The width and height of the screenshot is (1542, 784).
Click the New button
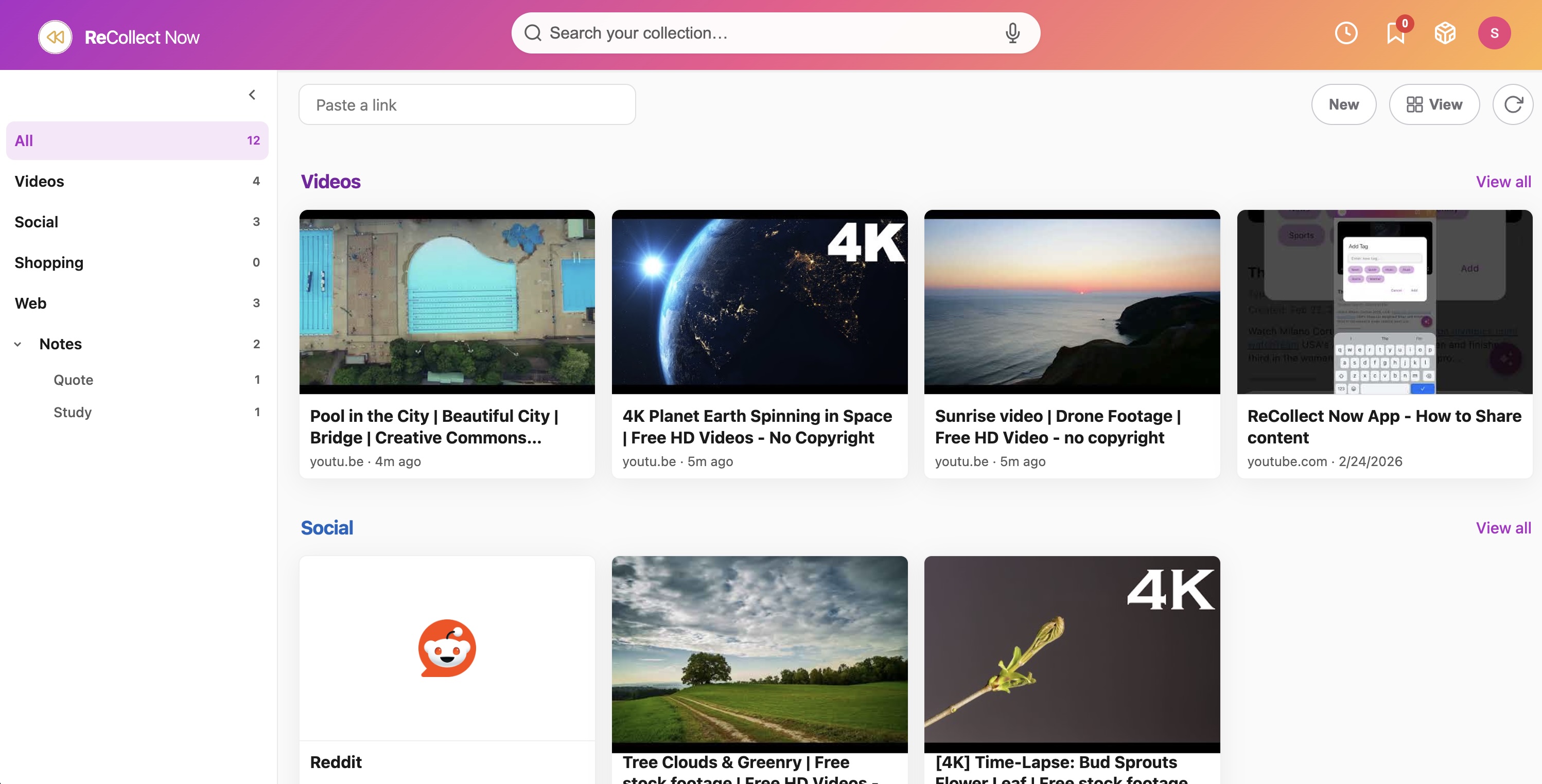1343,105
